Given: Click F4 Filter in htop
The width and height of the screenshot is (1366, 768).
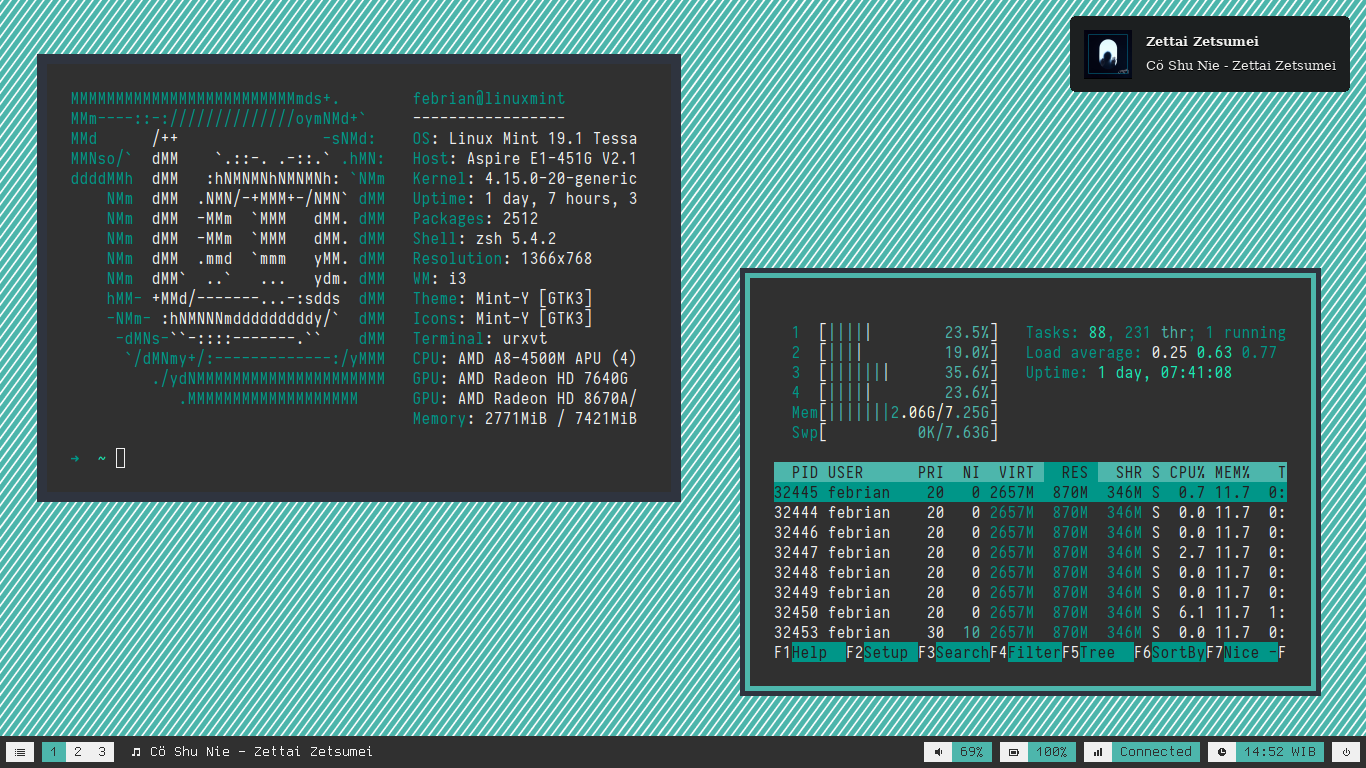Looking at the screenshot, I should [x=1026, y=652].
